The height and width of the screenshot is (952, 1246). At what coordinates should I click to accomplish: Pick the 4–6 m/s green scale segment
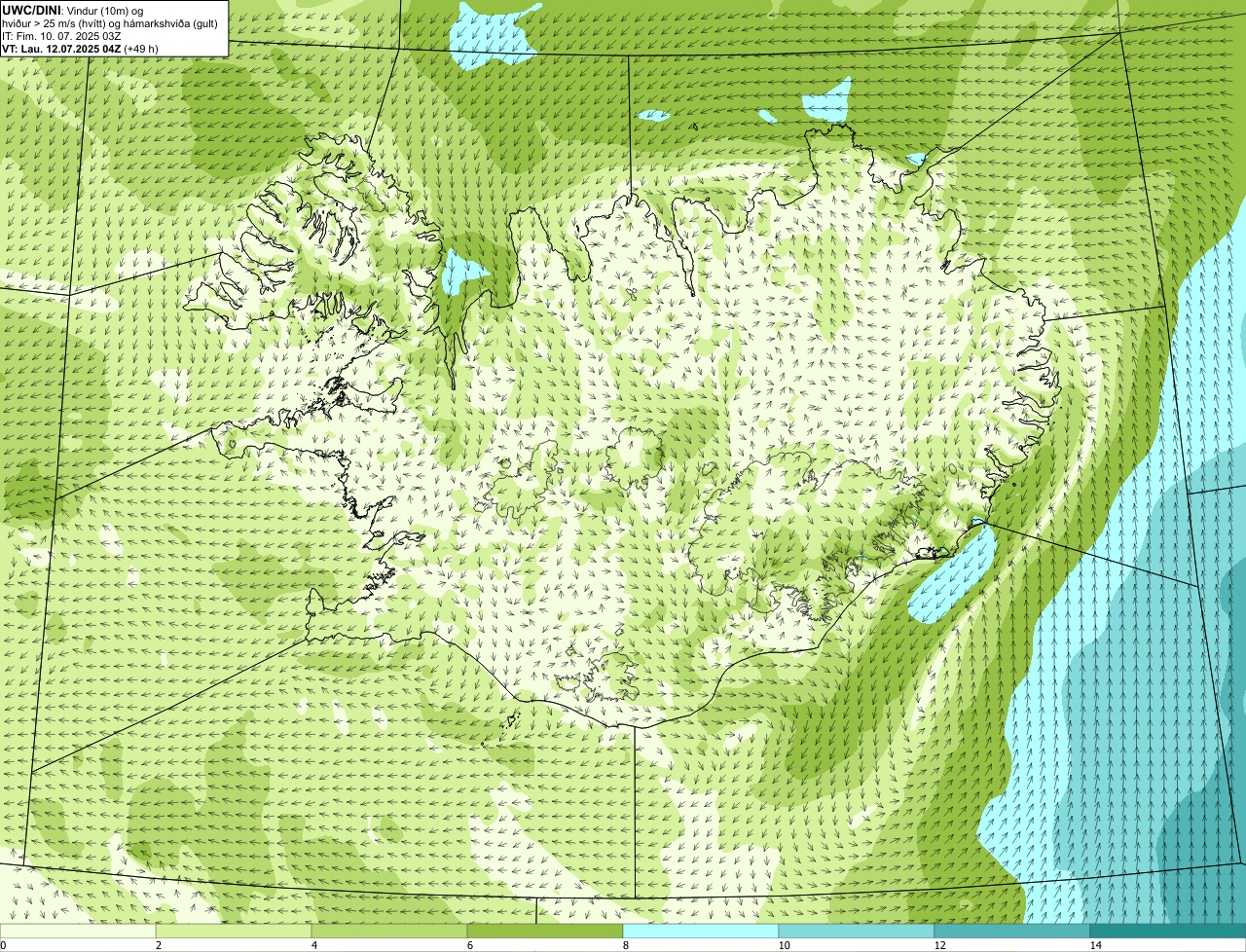pos(389,932)
